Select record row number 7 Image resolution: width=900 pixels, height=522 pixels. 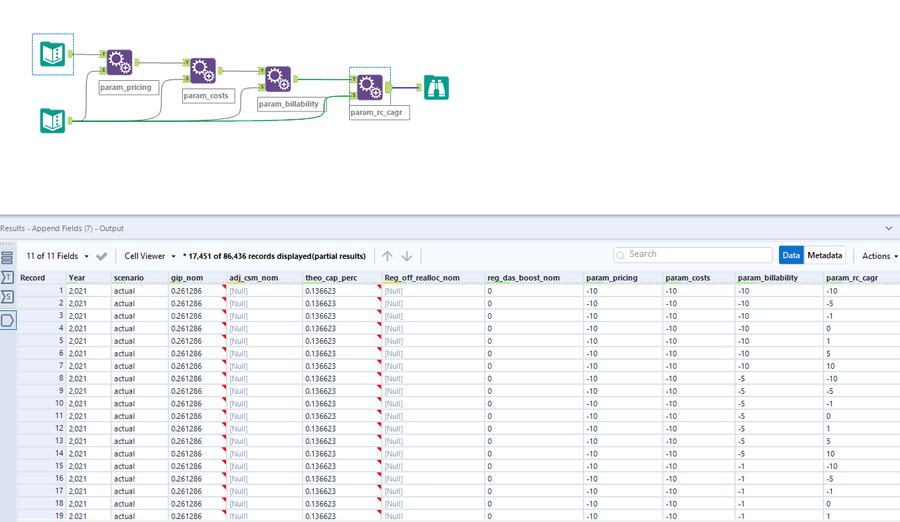(x=42, y=366)
